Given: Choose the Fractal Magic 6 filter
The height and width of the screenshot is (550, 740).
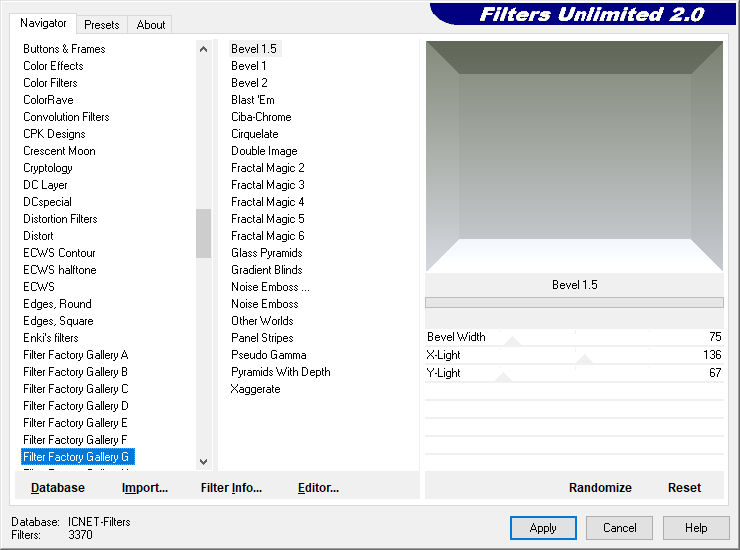Looking at the screenshot, I should point(268,236).
